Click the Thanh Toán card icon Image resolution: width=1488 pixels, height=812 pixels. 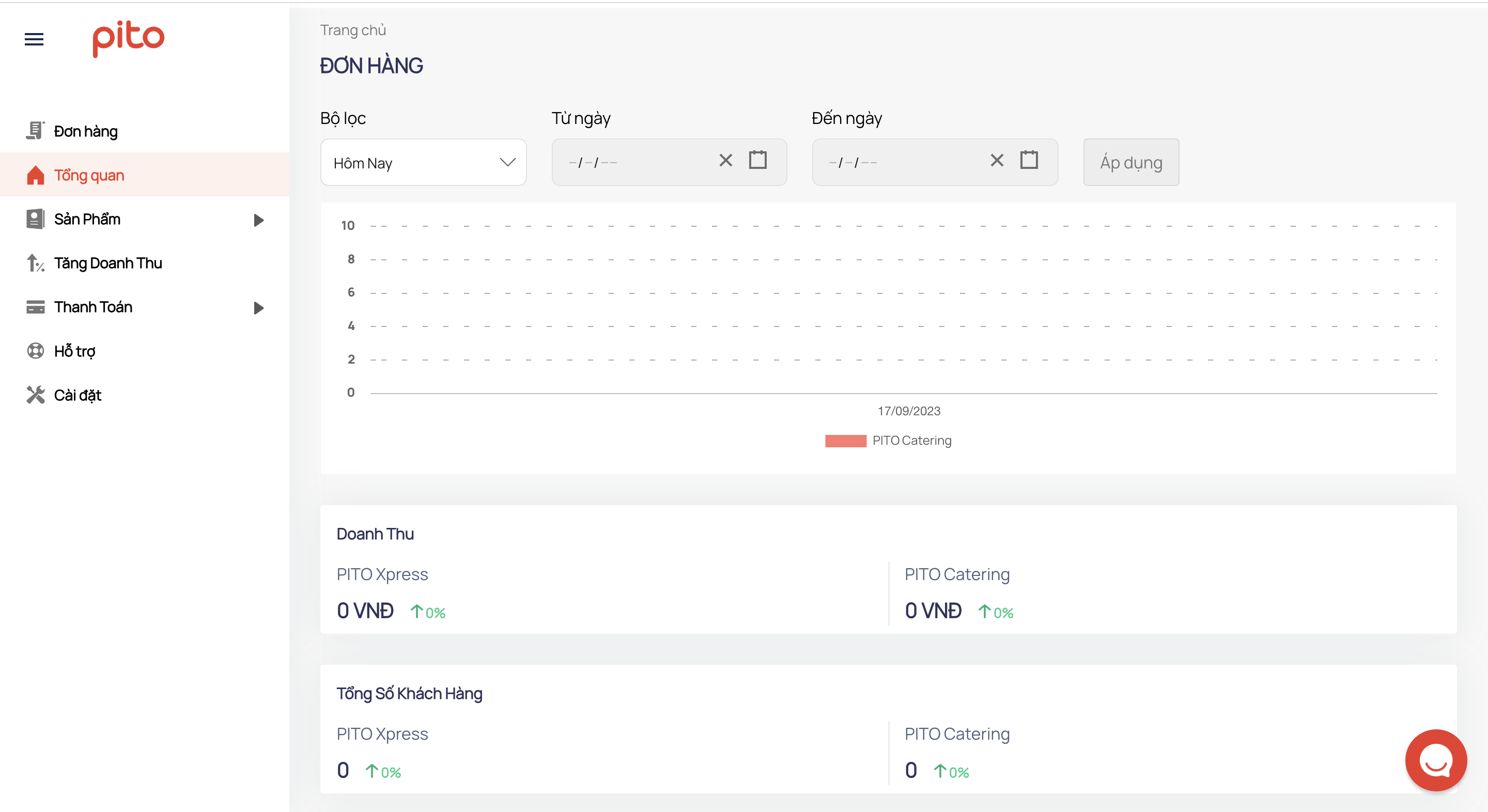(x=35, y=307)
